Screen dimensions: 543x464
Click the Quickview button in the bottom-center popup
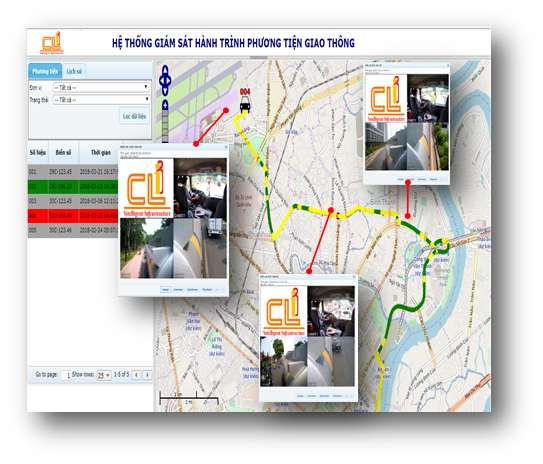click(324, 396)
